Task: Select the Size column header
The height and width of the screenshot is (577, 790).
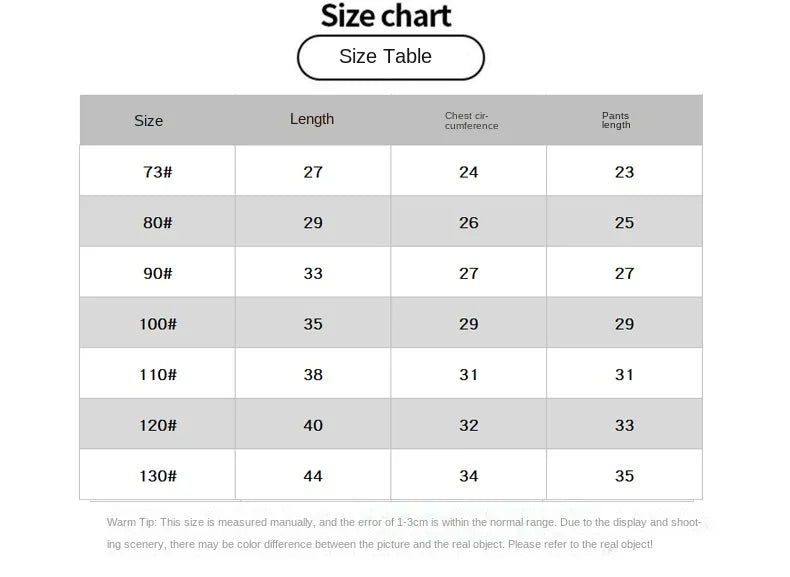Action: click(x=148, y=121)
